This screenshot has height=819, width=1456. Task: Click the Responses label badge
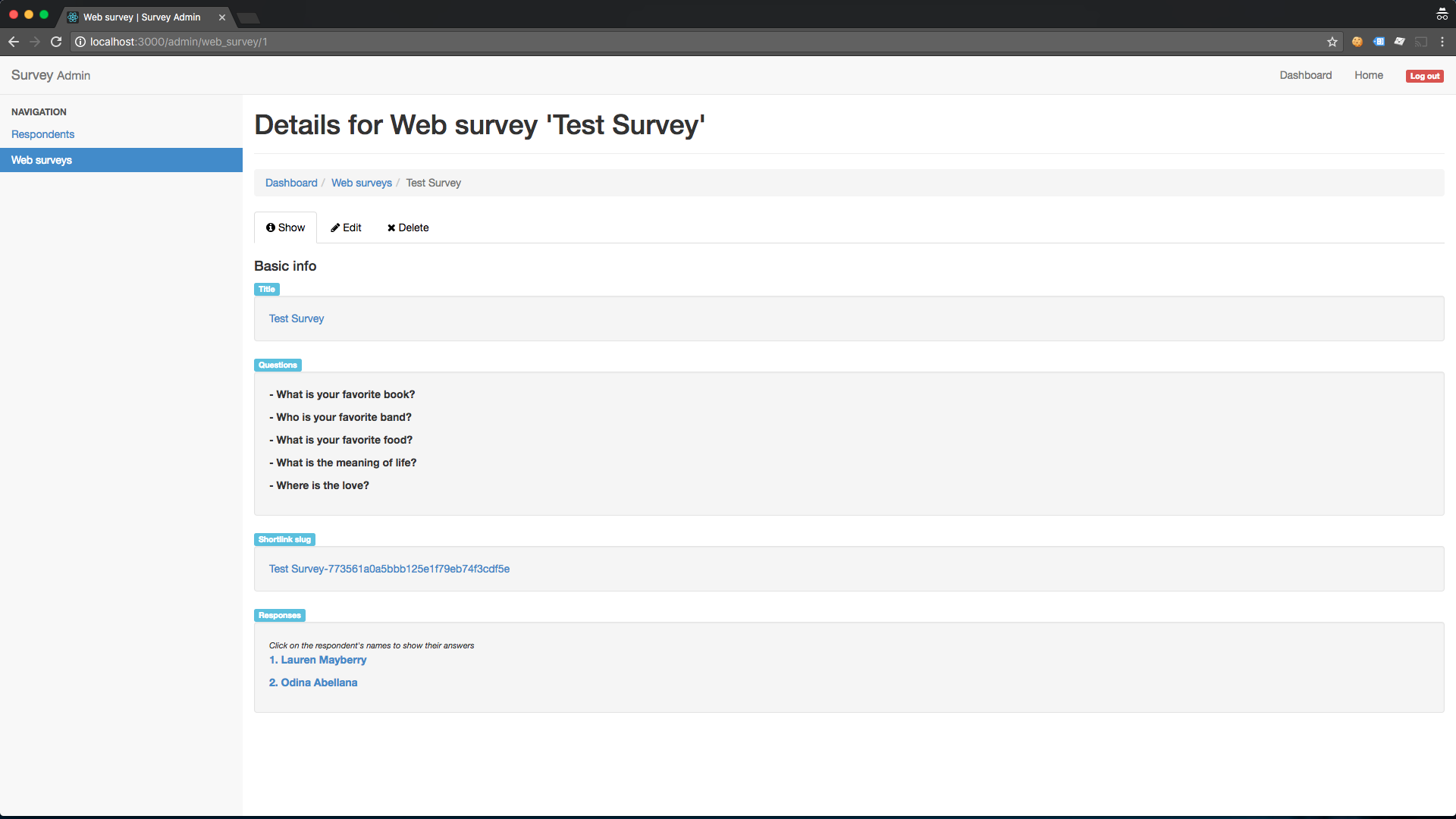(x=280, y=615)
